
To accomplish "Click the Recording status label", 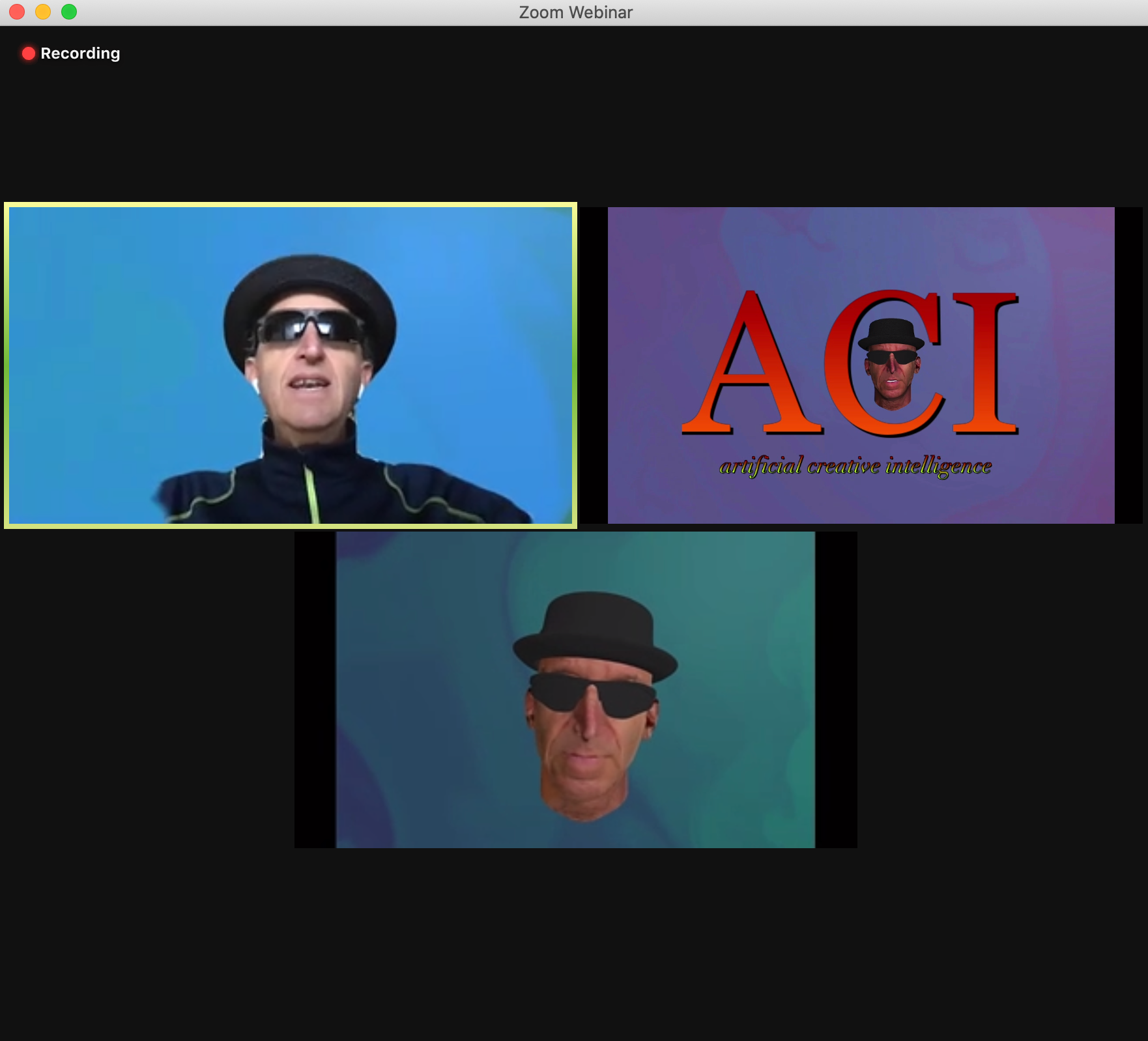I will point(80,53).
